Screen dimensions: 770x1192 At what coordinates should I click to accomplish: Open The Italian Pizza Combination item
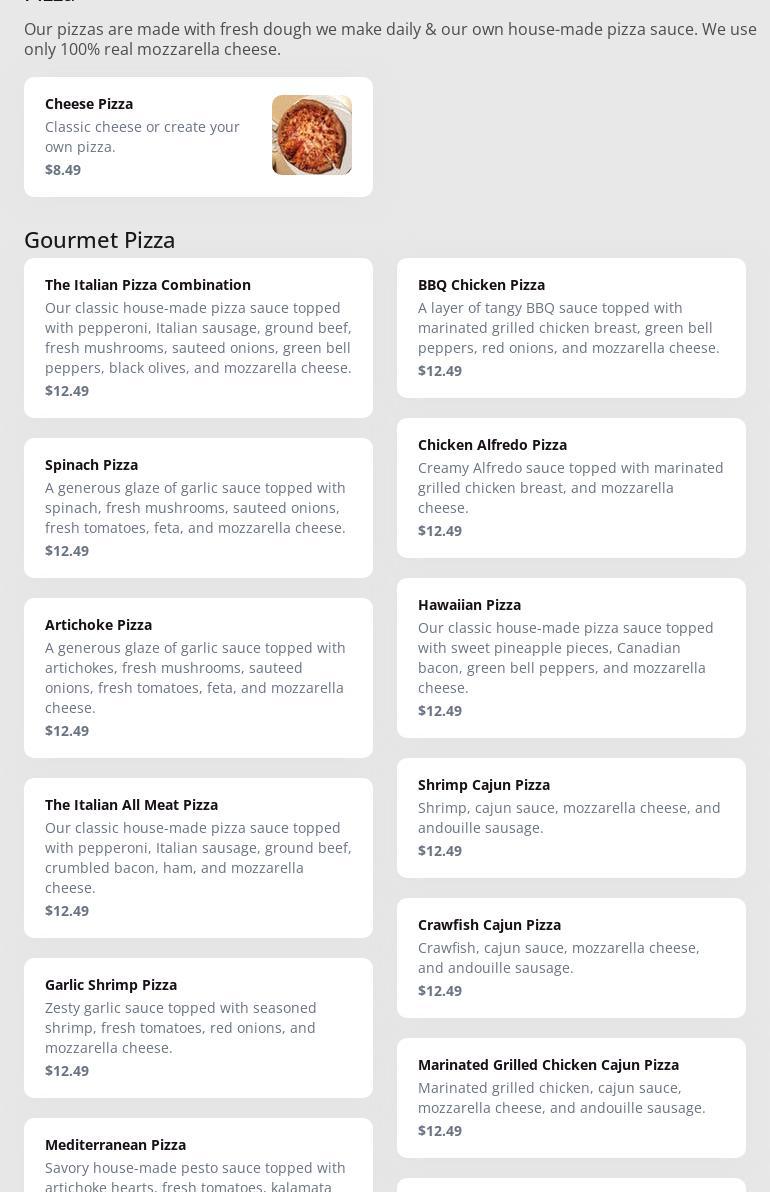tap(198, 338)
